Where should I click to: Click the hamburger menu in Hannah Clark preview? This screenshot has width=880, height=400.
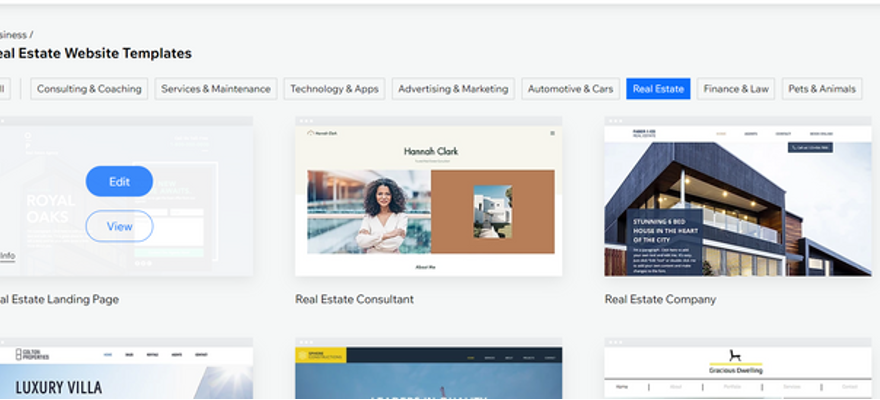552,133
